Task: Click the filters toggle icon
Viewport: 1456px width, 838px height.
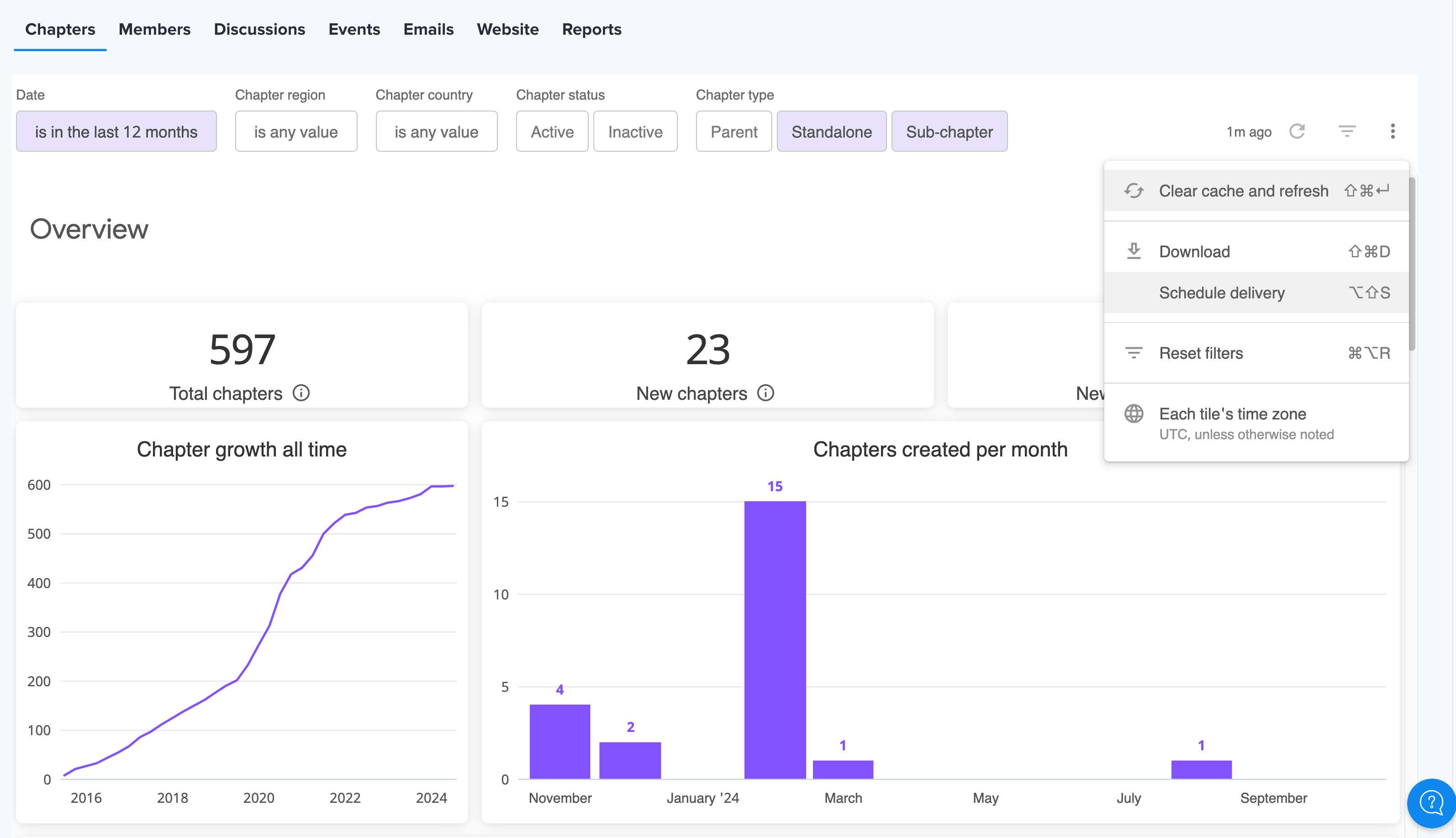Action: coord(1347,131)
